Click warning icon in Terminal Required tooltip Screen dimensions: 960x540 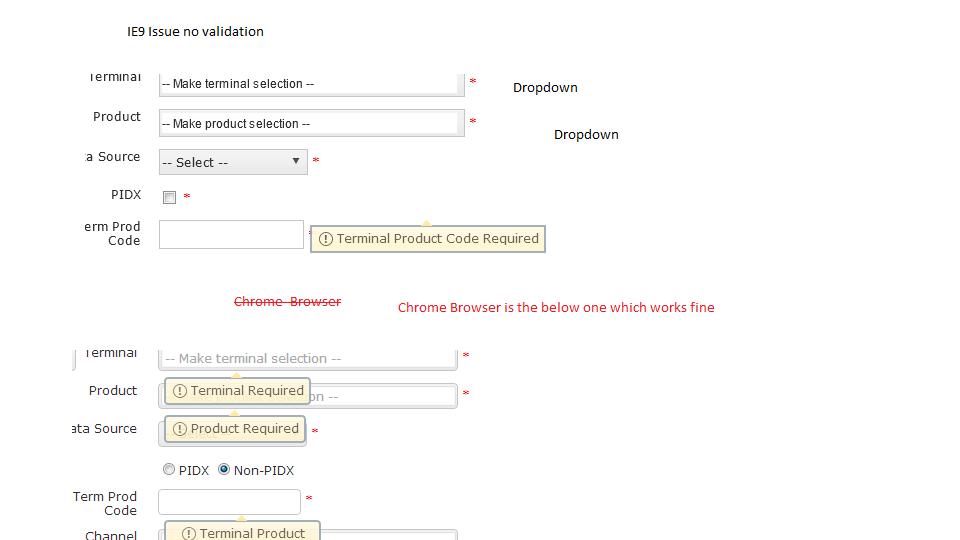click(x=180, y=391)
